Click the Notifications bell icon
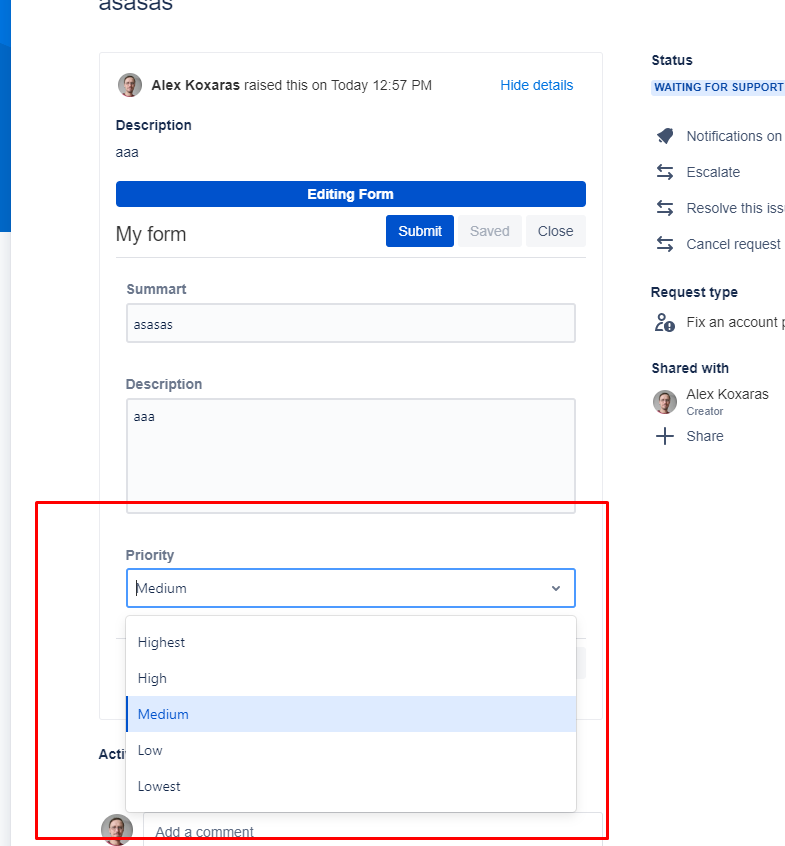Image resolution: width=785 pixels, height=846 pixels. [665, 136]
